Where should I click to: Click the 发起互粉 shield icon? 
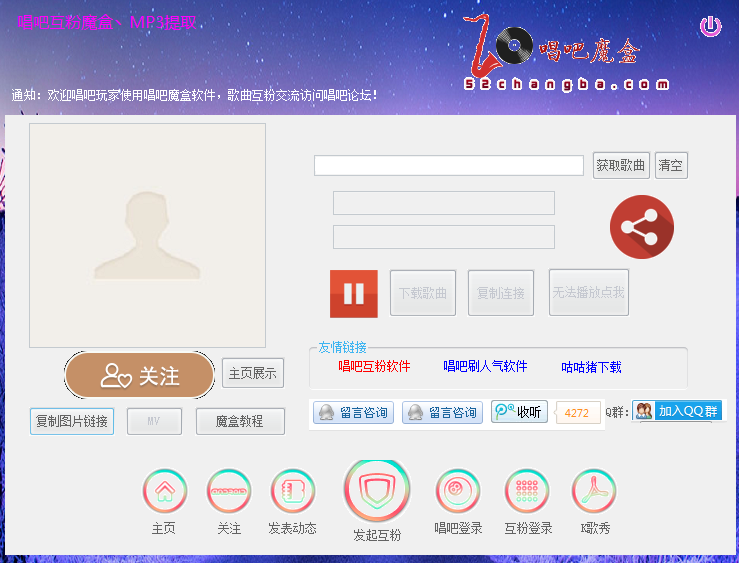[x=377, y=491]
